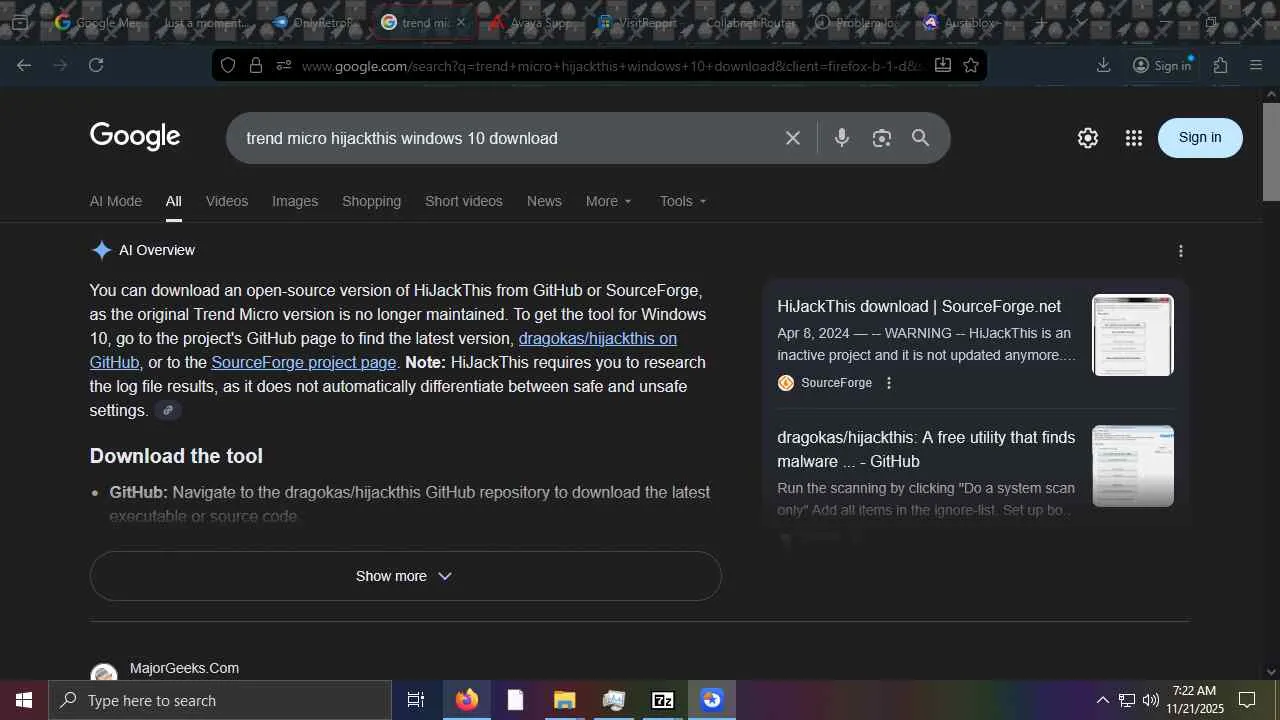Open the 'SourceForge project page' link
The height and width of the screenshot is (720, 1280).
pos(304,362)
